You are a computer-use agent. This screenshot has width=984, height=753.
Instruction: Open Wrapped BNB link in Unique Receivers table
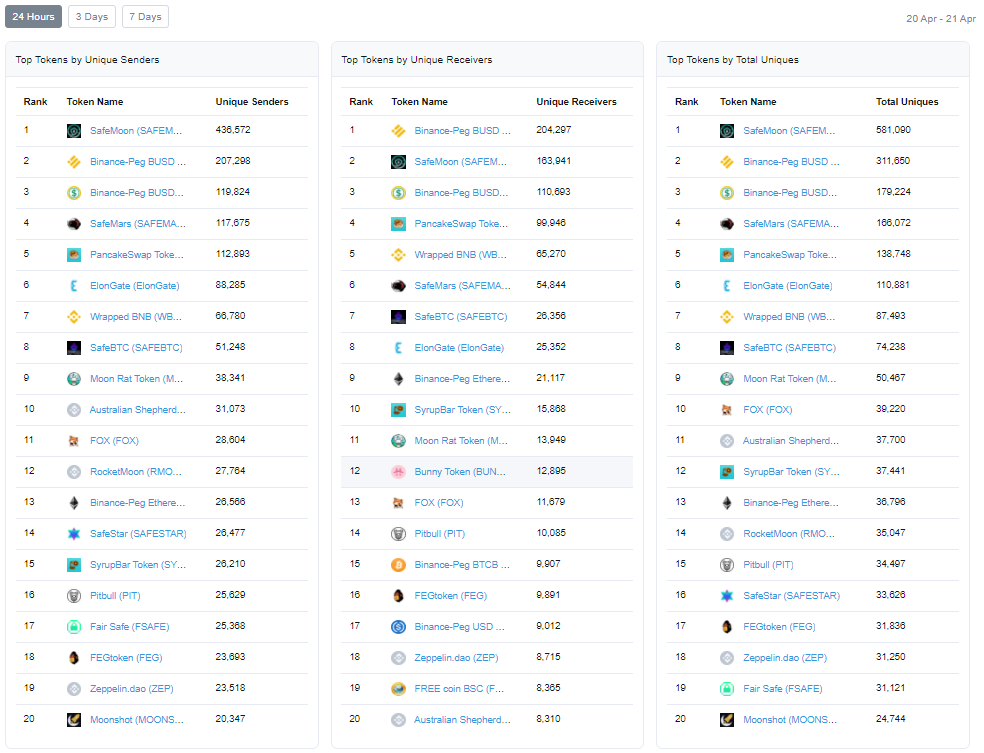point(461,255)
